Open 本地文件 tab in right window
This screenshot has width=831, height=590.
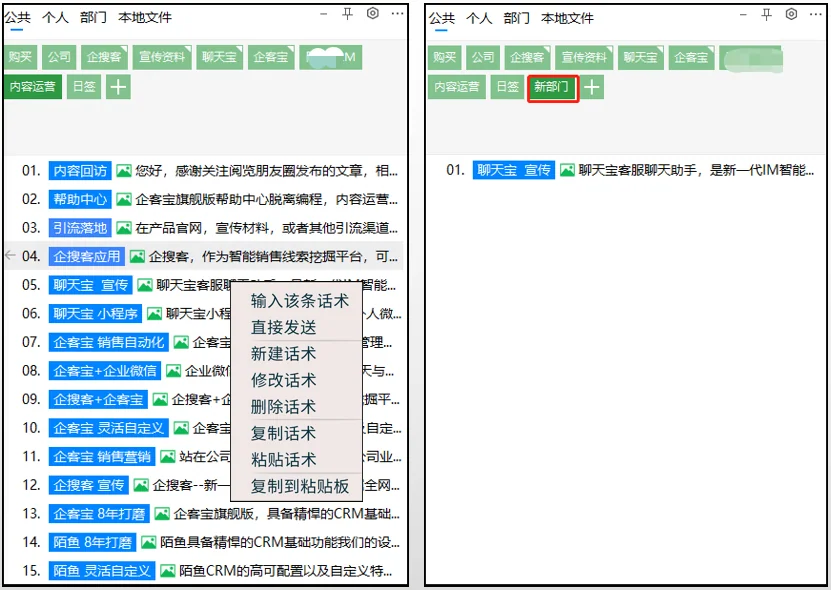(567, 18)
